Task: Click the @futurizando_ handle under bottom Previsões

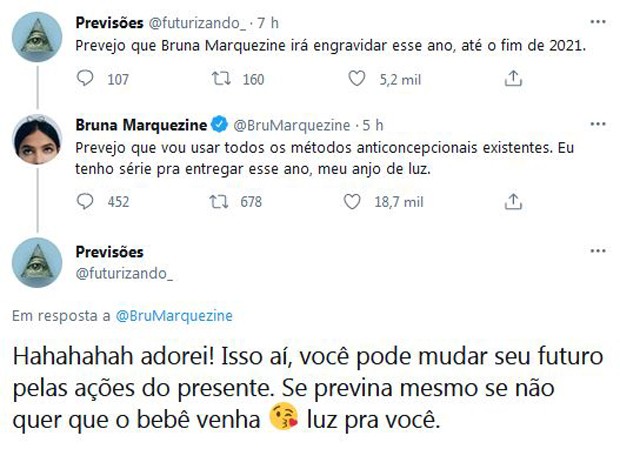Action: click(x=124, y=272)
